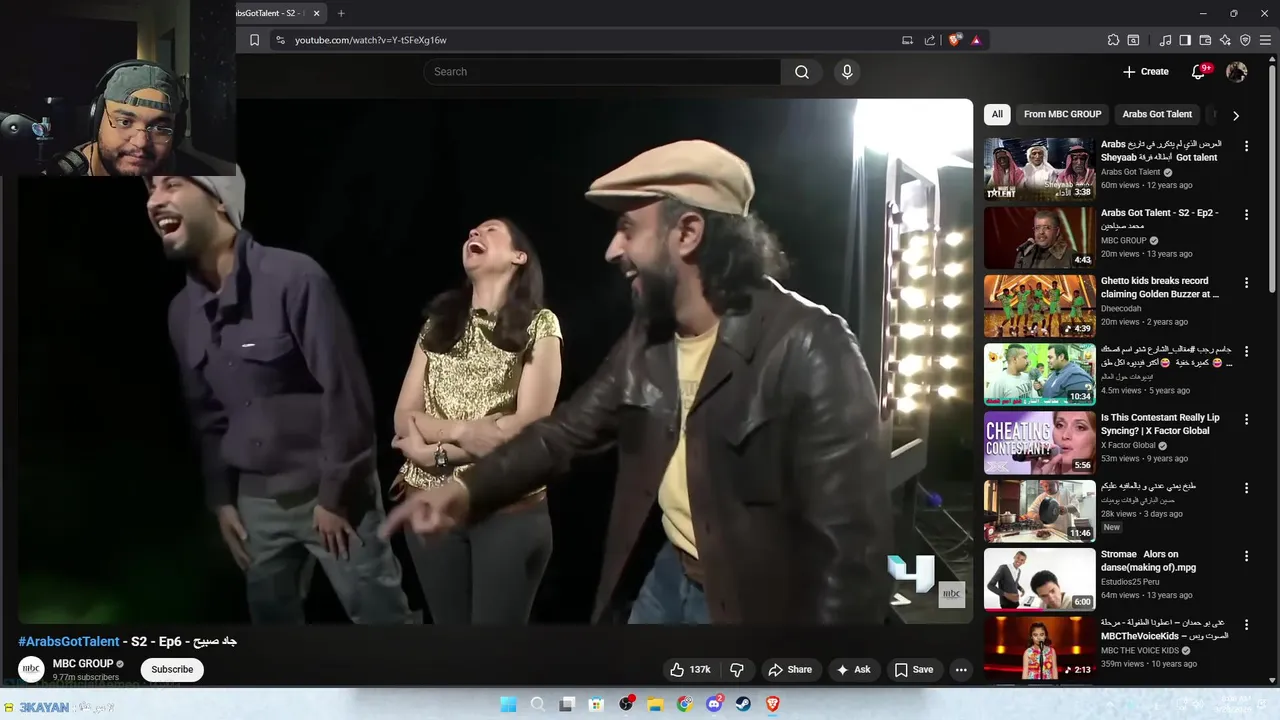Open Brave Rewards triangle icon
This screenshot has height=720, width=1280.
point(976,40)
